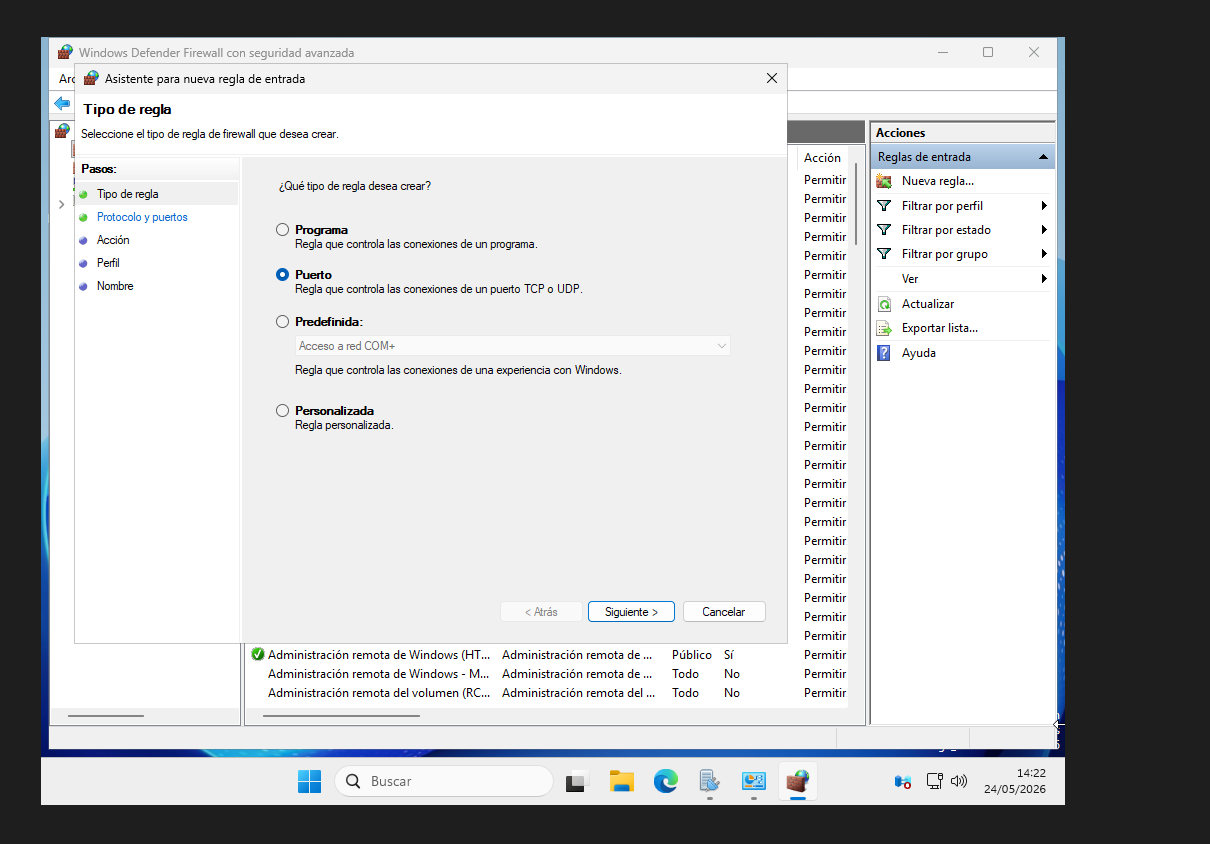Expand the Ver submenu arrow in Acciones
This screenshot has width=1210, height=844.
(1044, 279)
